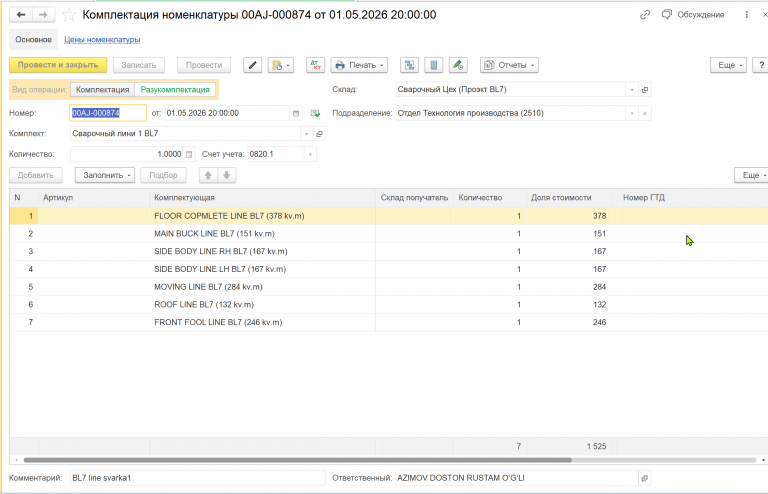
Task: Open help with the question mark button
Action: click(761, 65)
